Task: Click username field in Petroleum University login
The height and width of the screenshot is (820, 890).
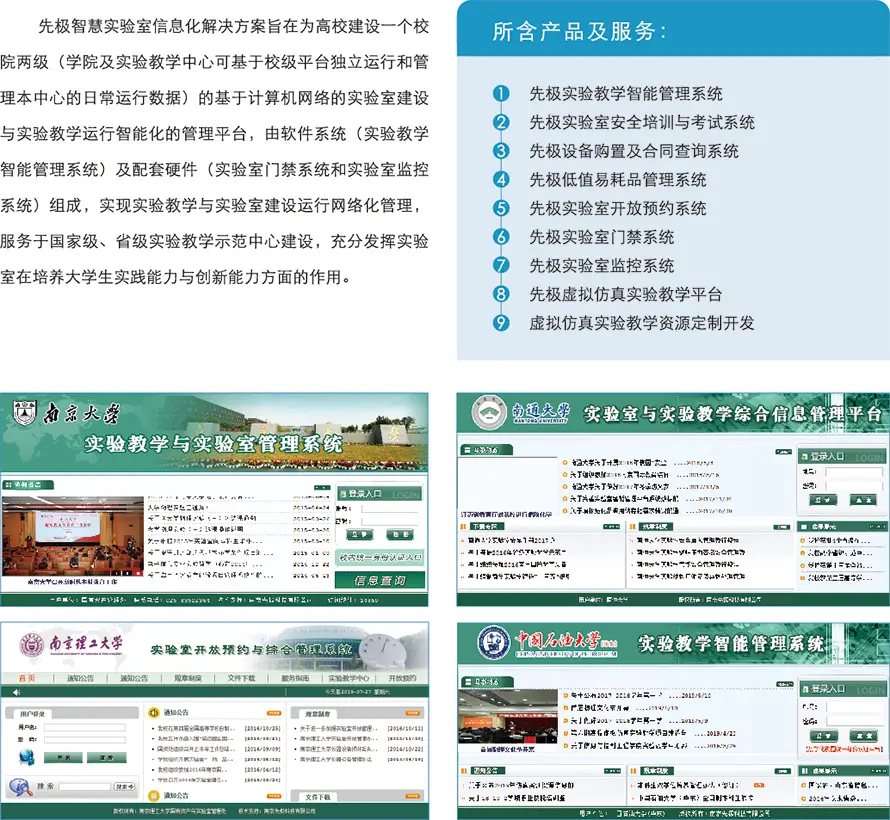Action: click(855, 707)
